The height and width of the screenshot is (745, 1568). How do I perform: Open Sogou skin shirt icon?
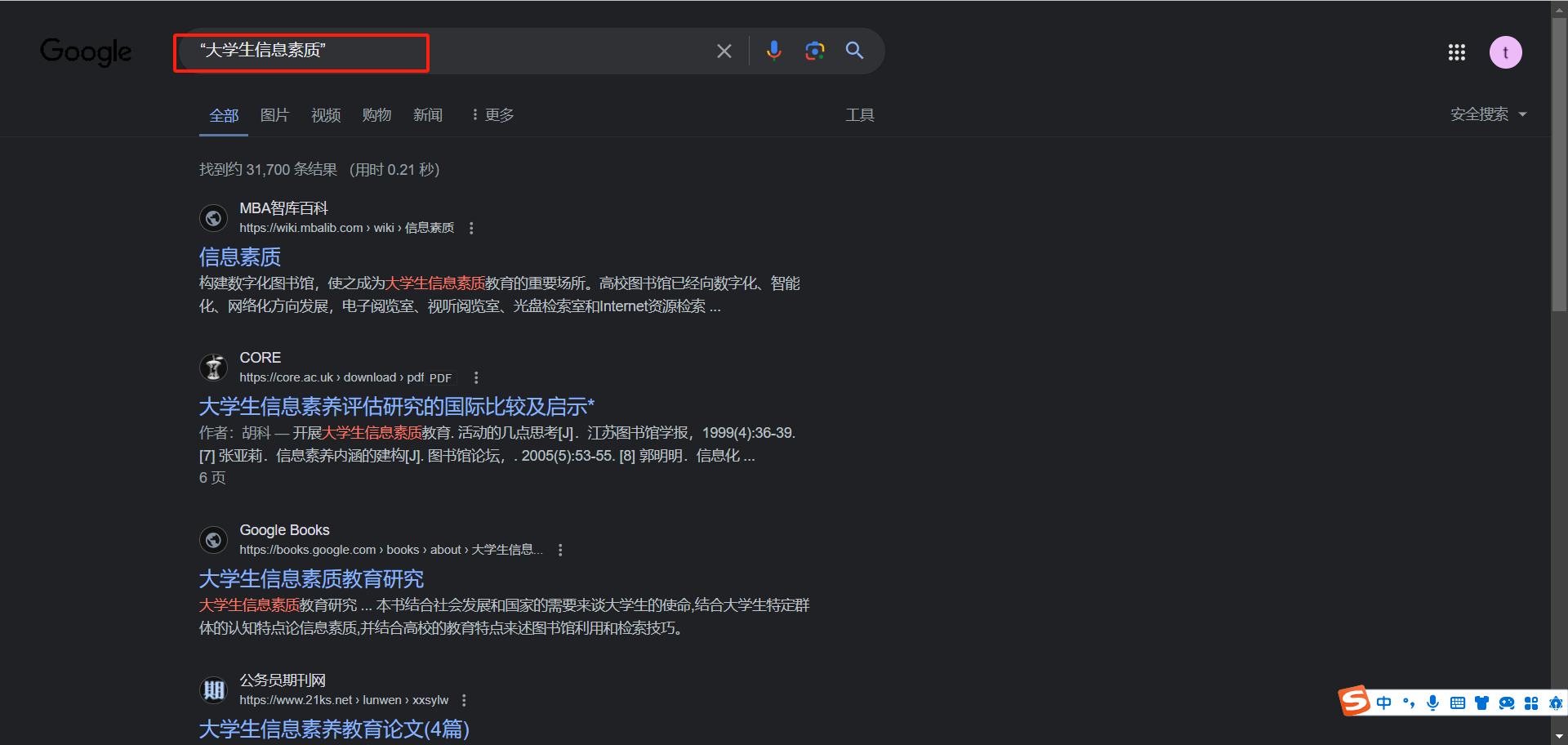tap(1481, 703)
